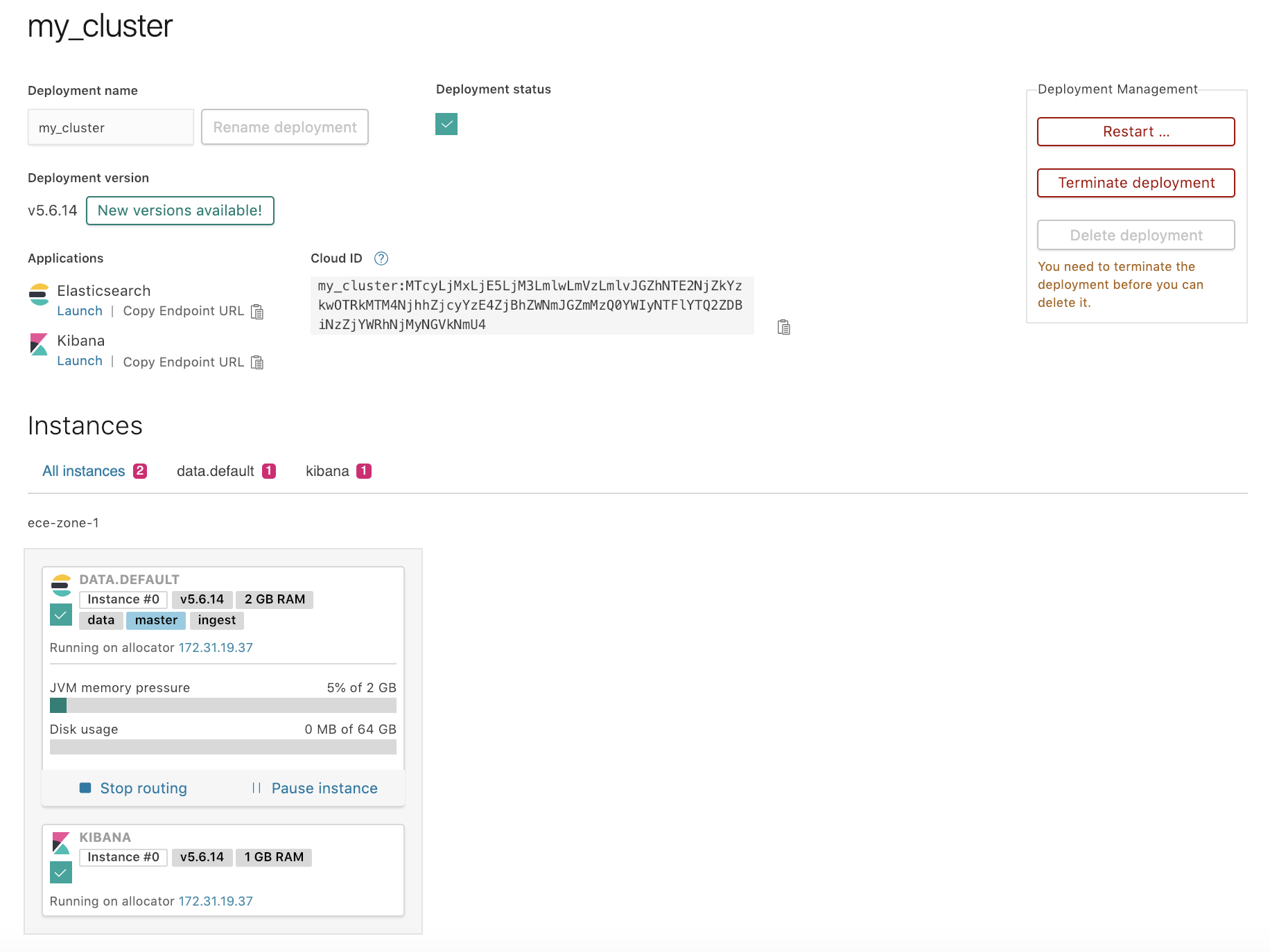Click the All instances count badge
1270x952 pixels.
140,471
